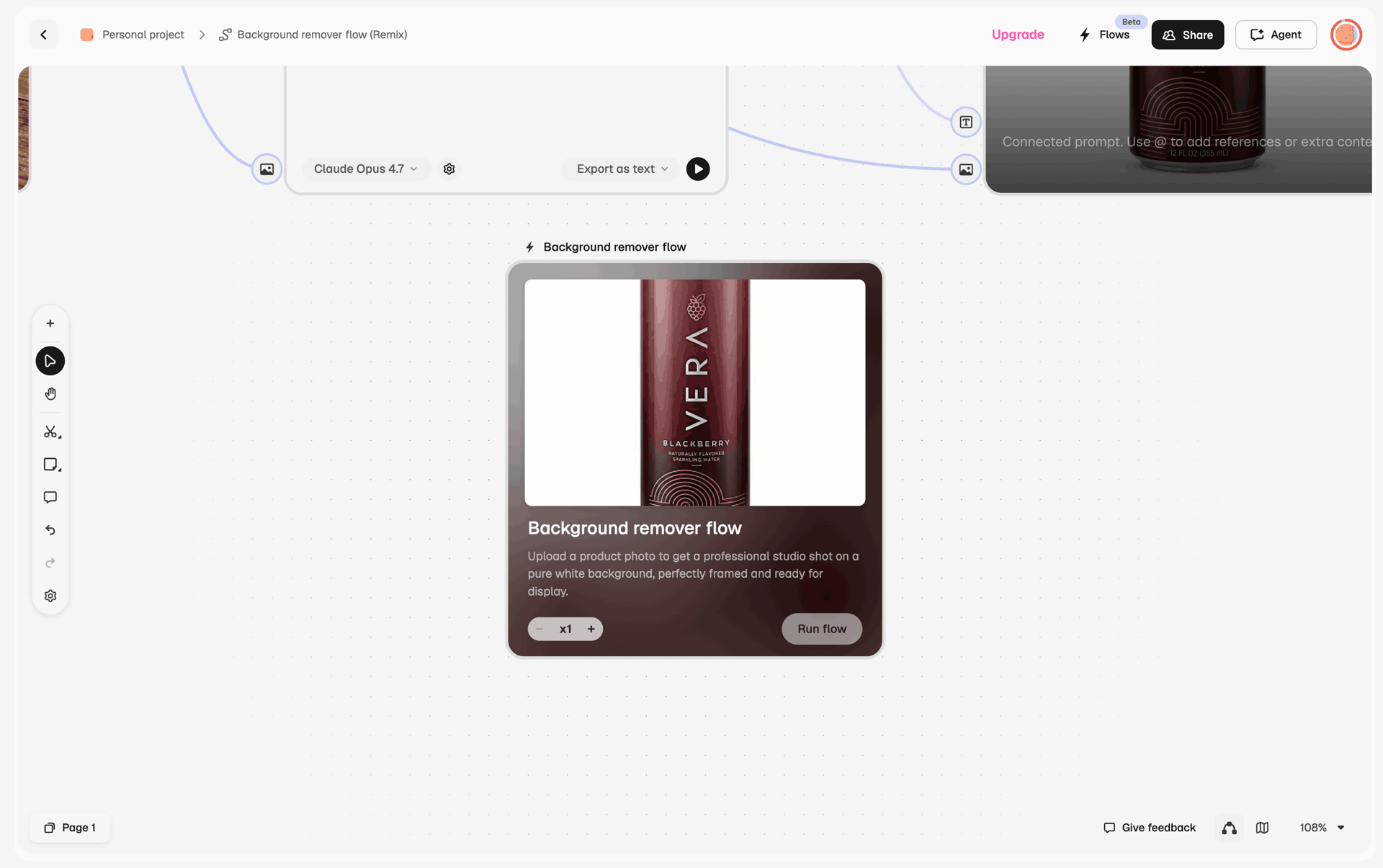Click the Upgrade link
The width and height of the screenshot is (1383, 868).
[x=1018, y=35]
